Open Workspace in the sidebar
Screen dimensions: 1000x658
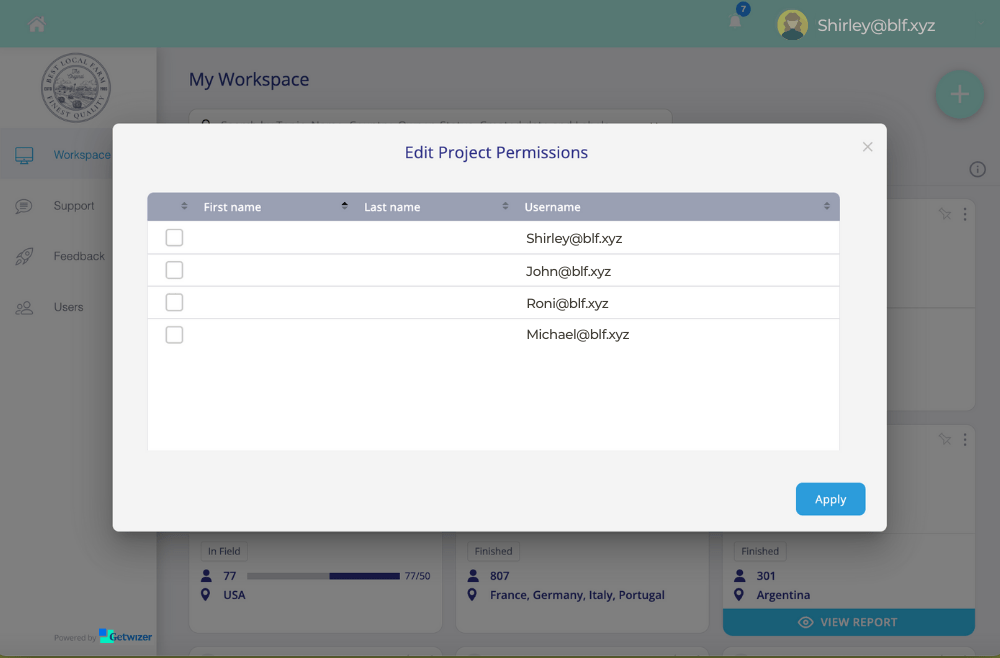click(x=82, y=155)
